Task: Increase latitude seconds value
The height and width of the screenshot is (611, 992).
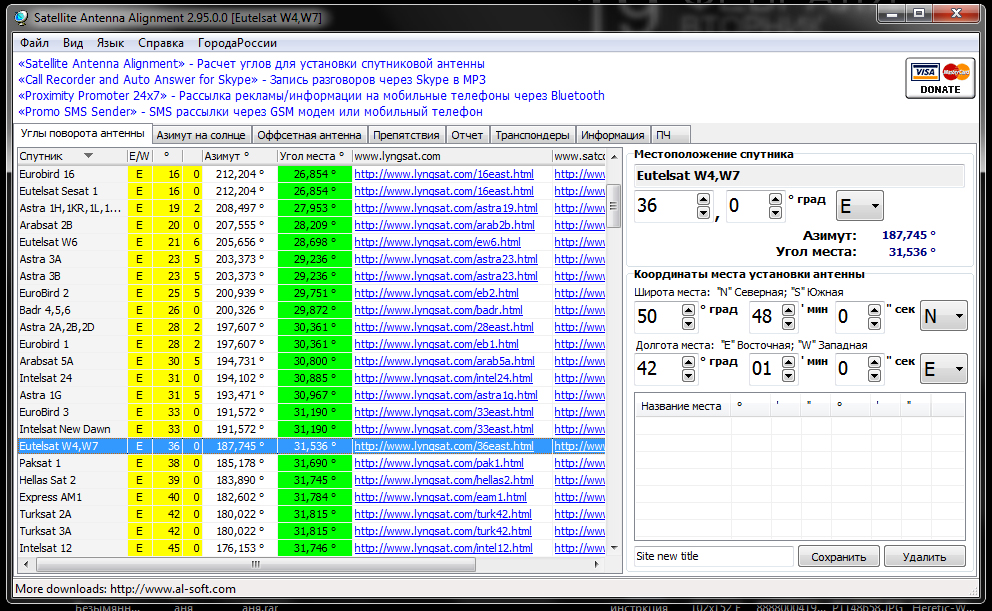Action: click(874, 309)
